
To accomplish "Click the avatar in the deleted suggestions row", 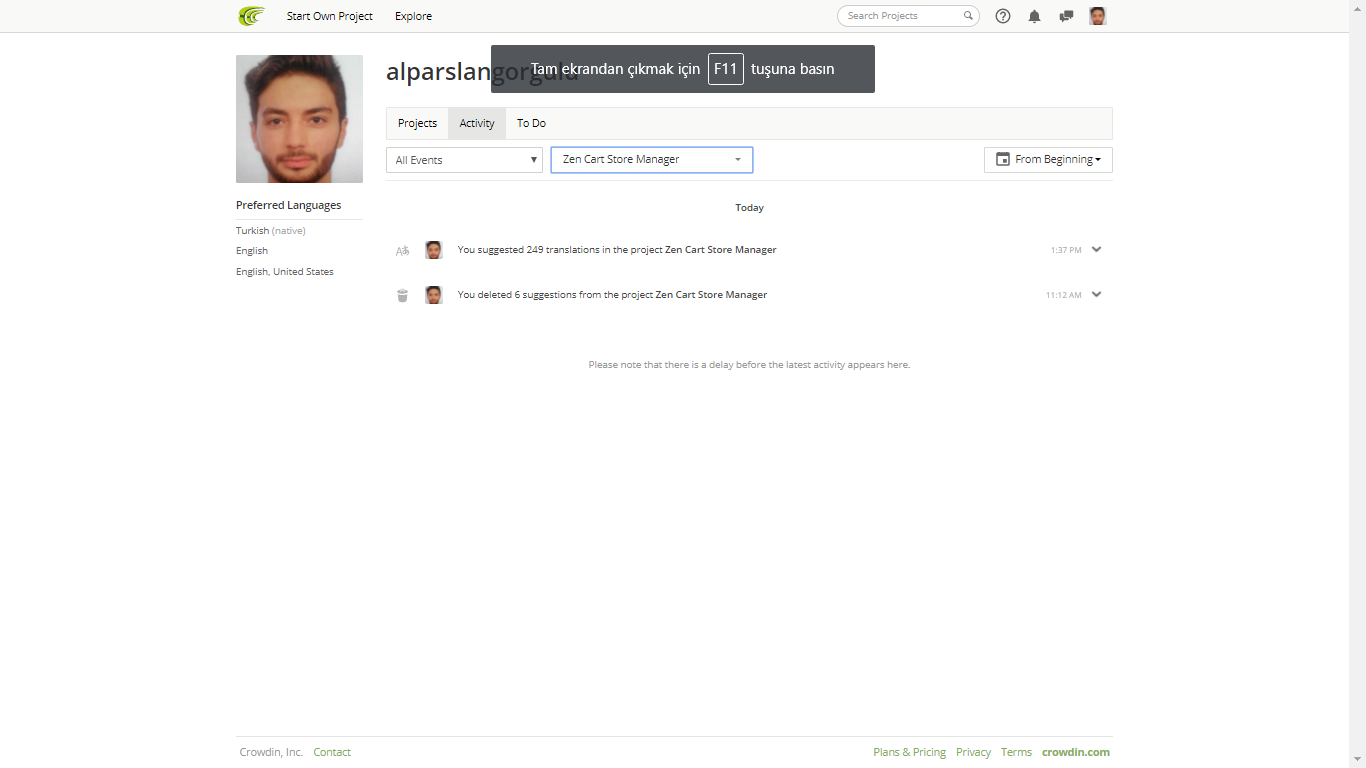I will 434,295.
